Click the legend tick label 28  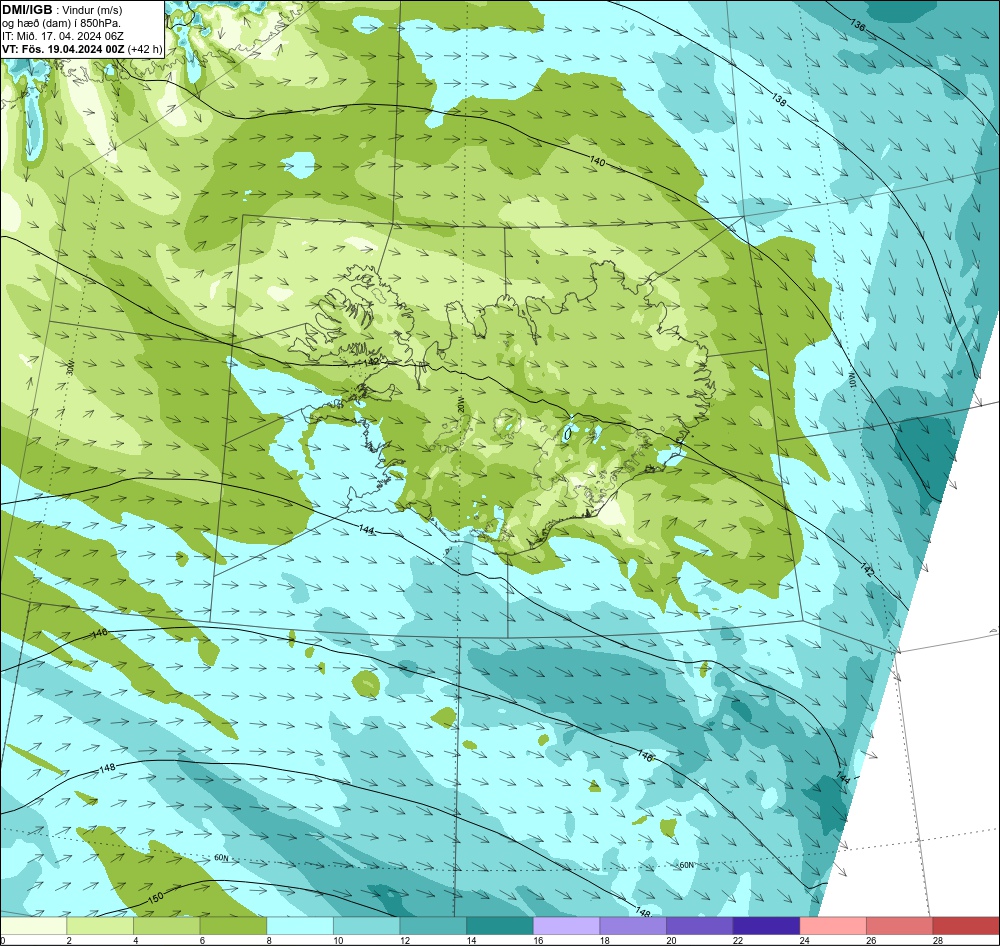pos(938,940)
